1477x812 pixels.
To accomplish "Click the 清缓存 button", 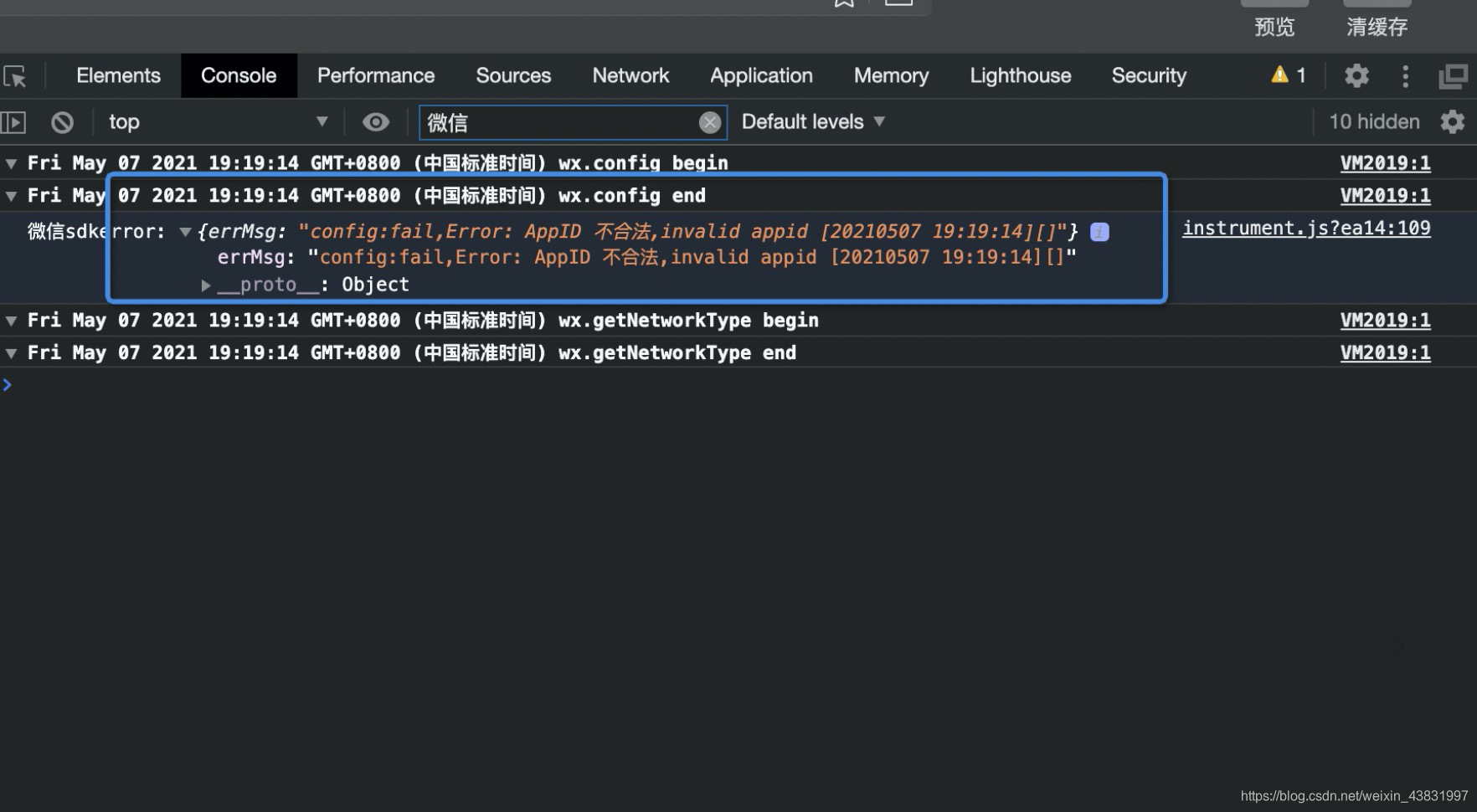I will pos(1377,27).
